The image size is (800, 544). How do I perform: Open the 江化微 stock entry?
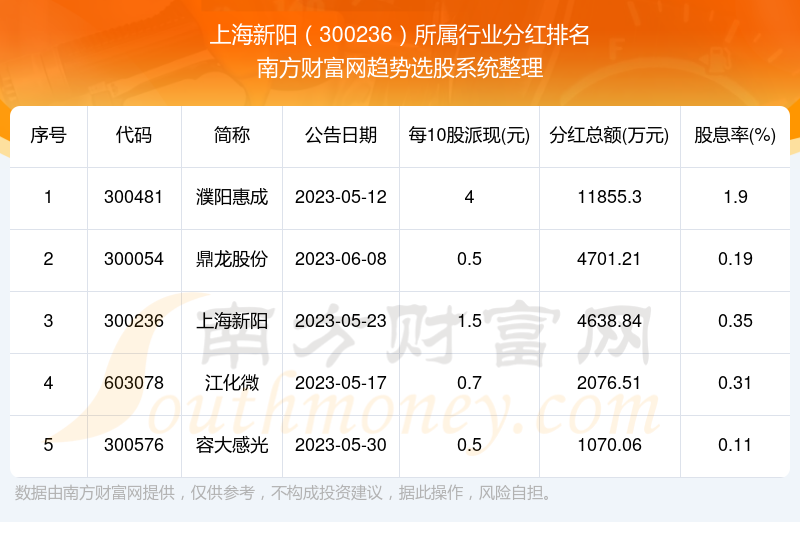(232, 383)
